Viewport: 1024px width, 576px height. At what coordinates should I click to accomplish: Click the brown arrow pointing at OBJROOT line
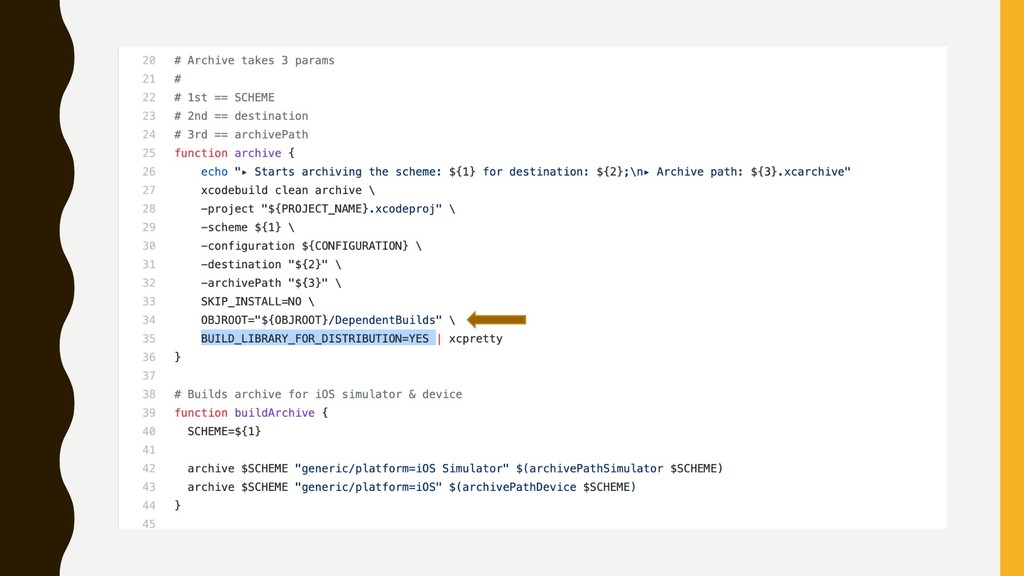click(x=496, y=319)
